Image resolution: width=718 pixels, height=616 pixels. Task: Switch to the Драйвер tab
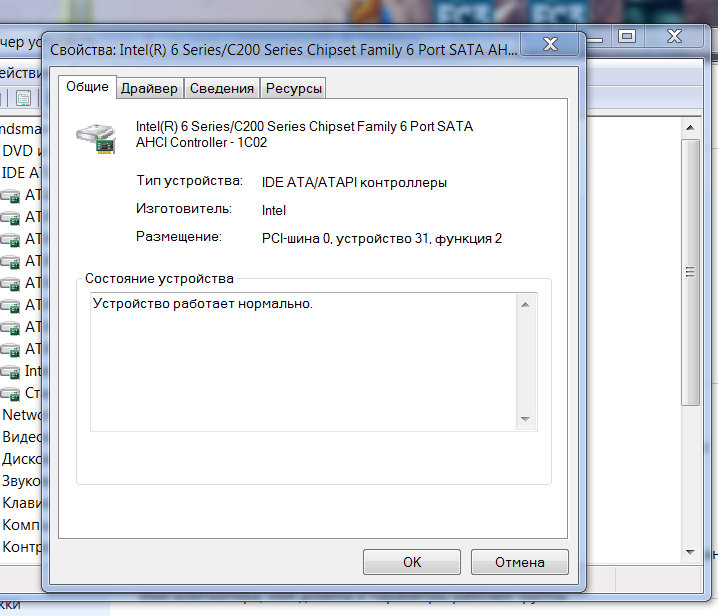[x=149, y=88]
